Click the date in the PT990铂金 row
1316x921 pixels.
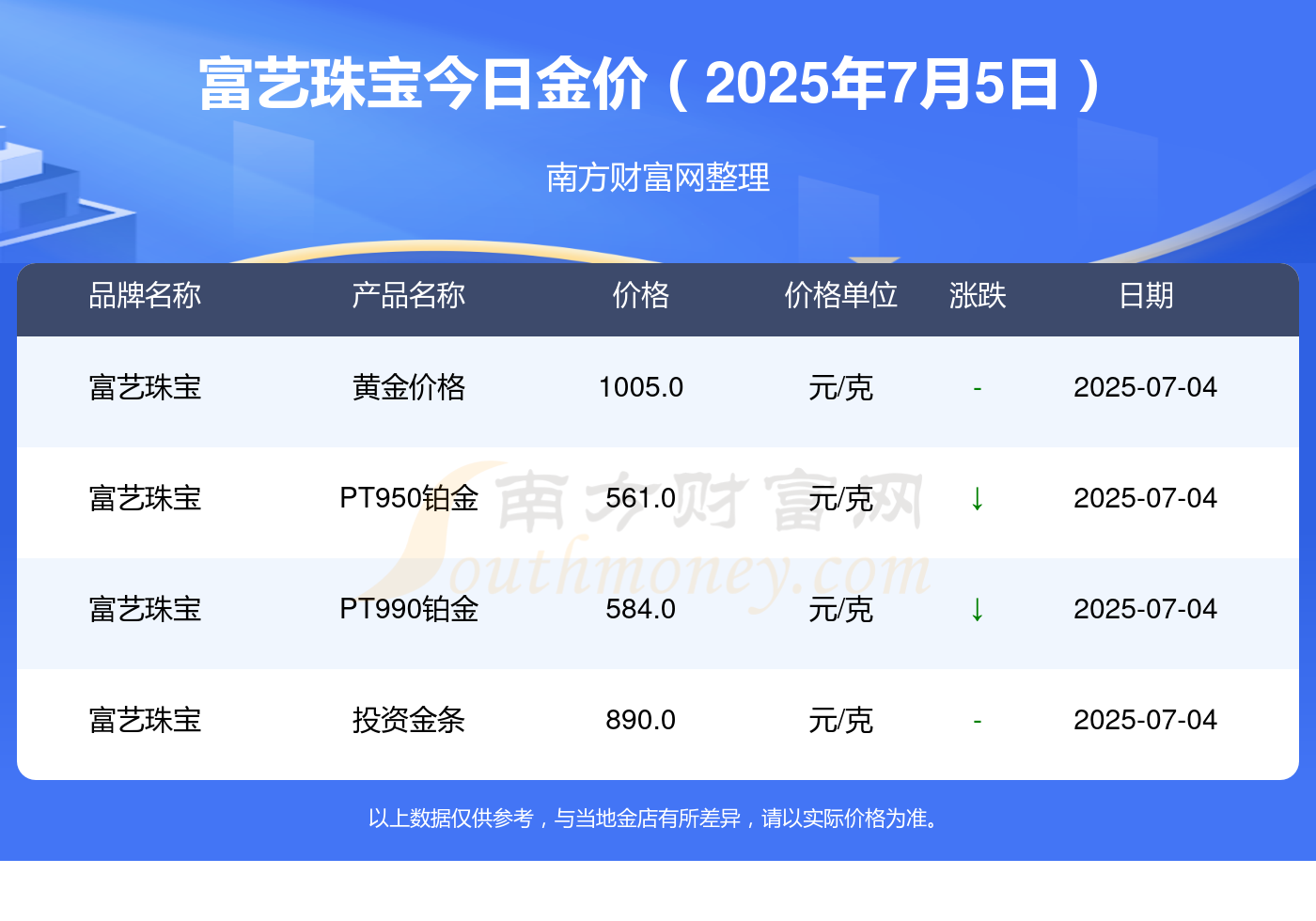(1146, 609)
